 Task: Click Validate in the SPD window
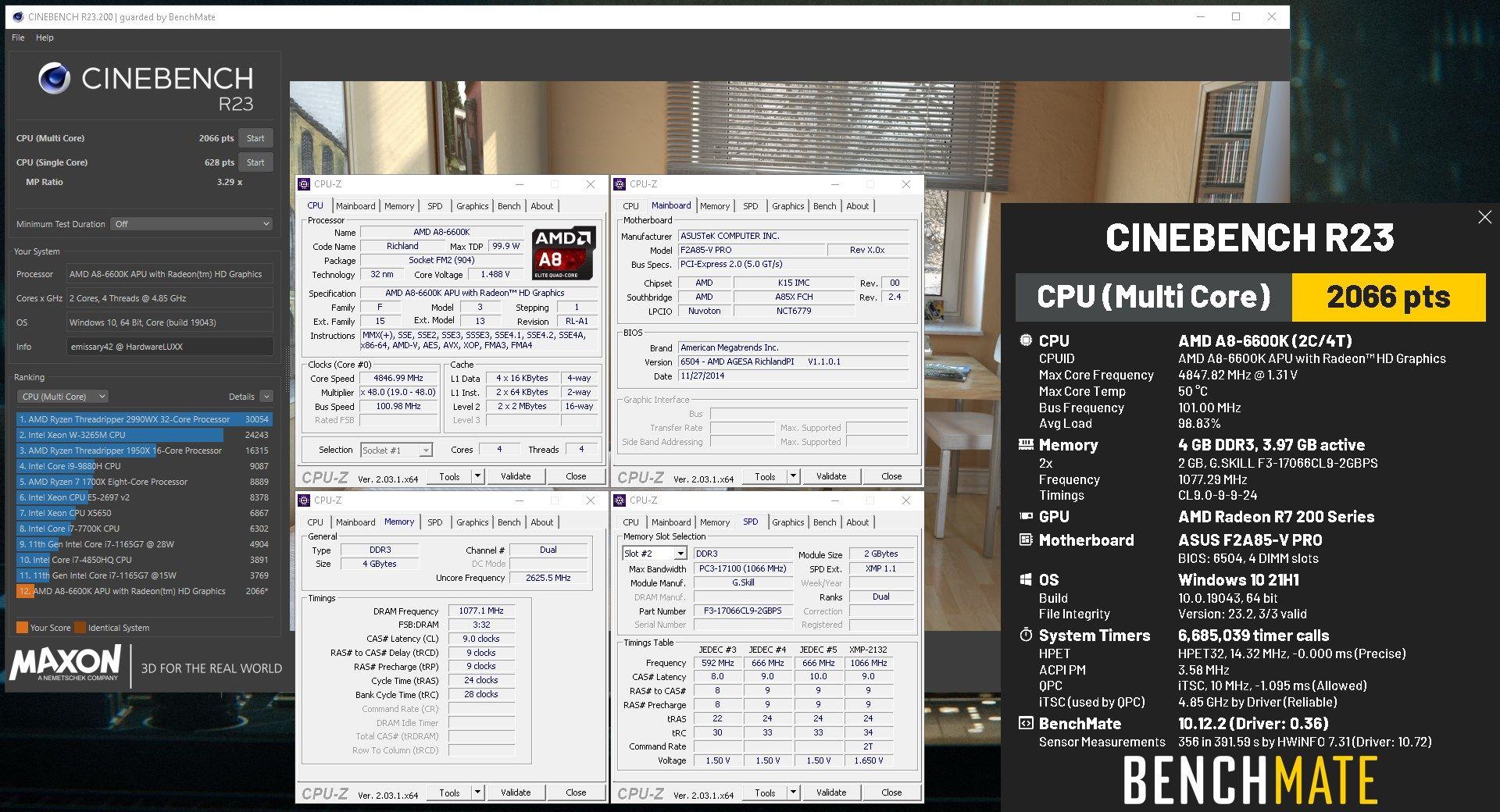click(x=831, y=792)
